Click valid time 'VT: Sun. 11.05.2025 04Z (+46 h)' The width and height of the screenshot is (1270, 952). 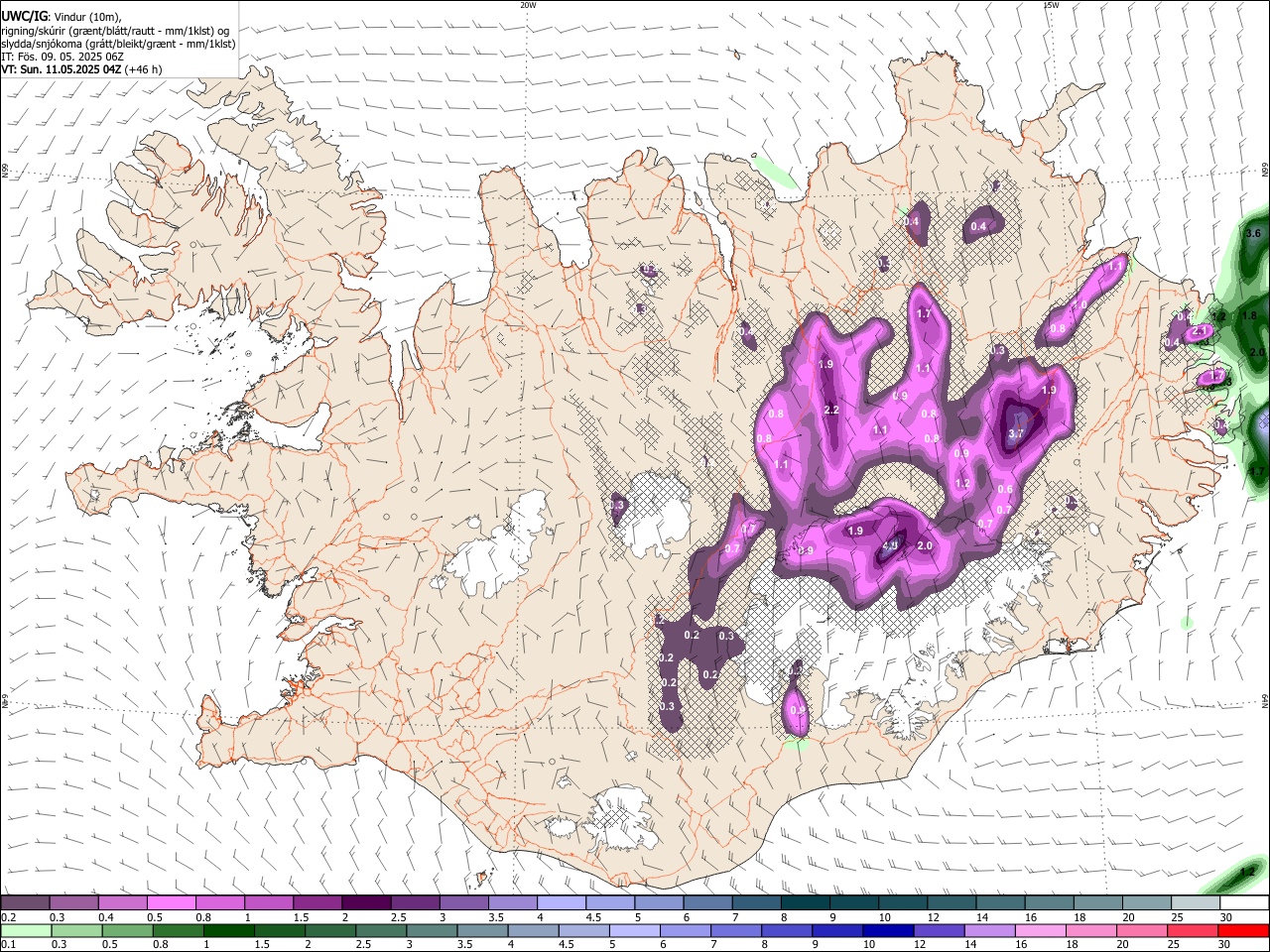click(x=81, y=69)
